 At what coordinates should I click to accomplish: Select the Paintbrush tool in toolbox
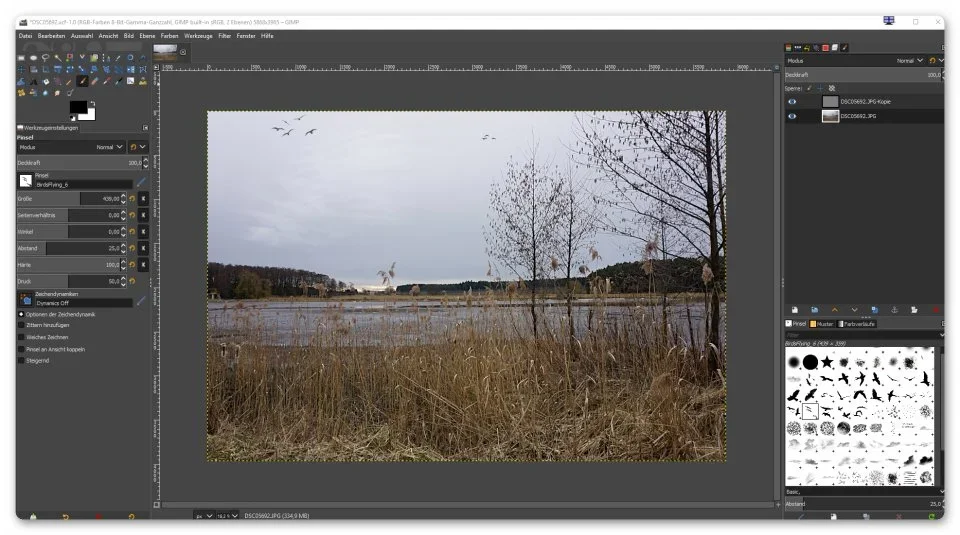pyautogui.click(x=82, y=81)
